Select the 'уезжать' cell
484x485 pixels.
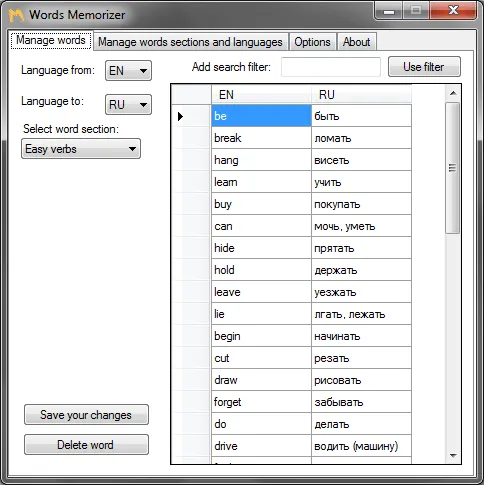[361, 292]
